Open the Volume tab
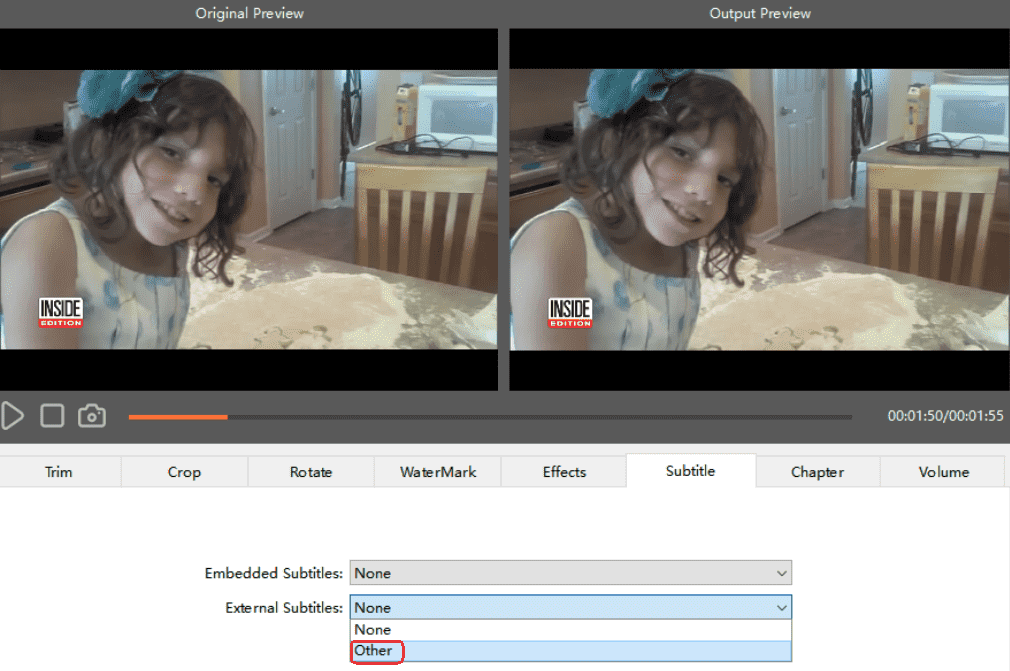 (x=943, y=472)
